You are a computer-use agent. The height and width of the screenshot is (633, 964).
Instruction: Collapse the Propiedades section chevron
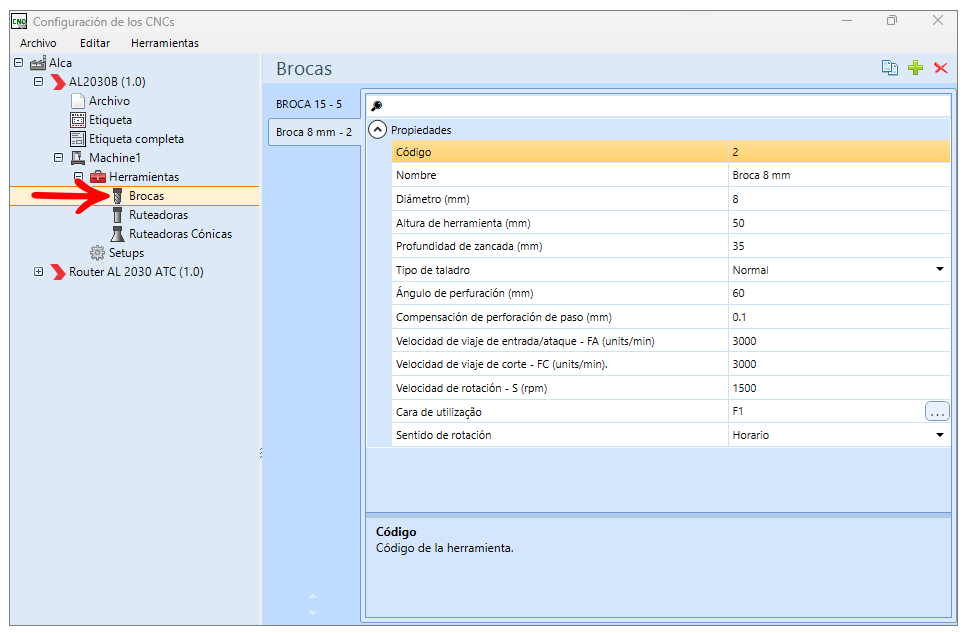[x=377, y=130]
